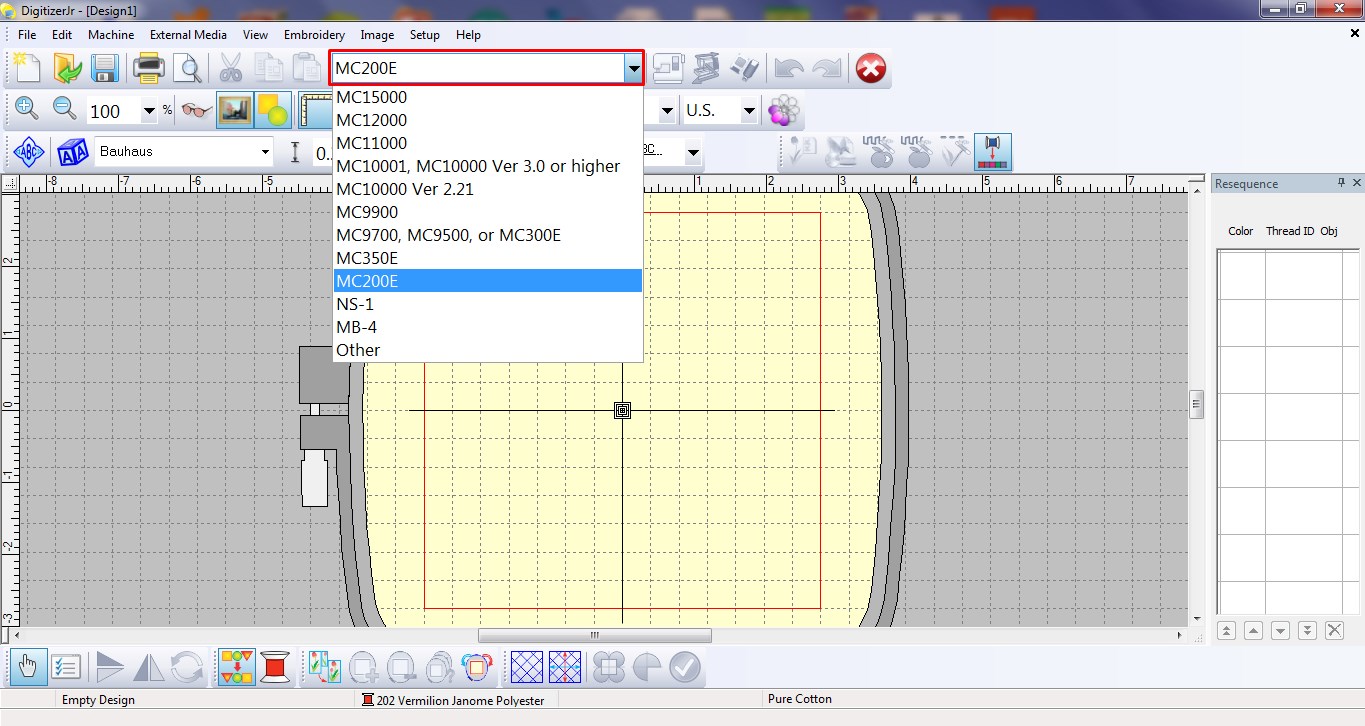Open the View menu
This screenshot has width=1365, height=726.
[x=255, y=34]
